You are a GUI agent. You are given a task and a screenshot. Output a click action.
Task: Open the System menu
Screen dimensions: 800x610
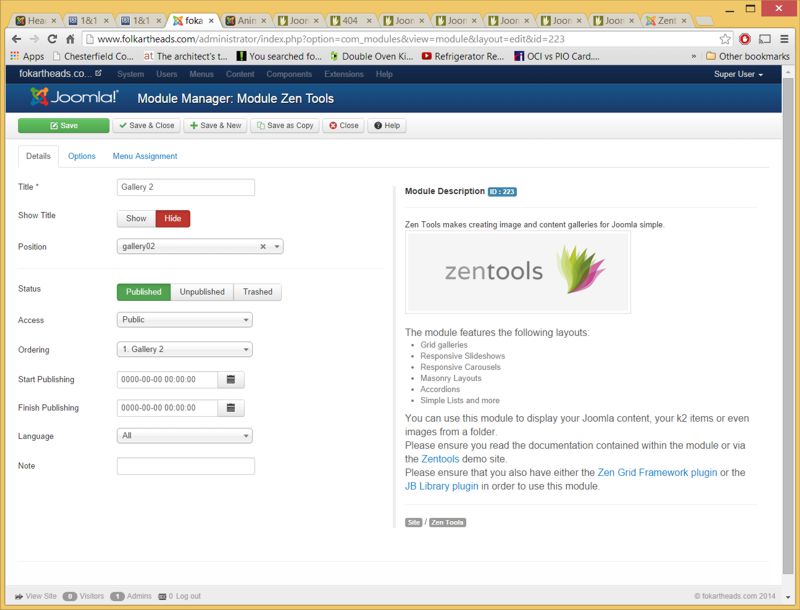(x=131, y=74)
